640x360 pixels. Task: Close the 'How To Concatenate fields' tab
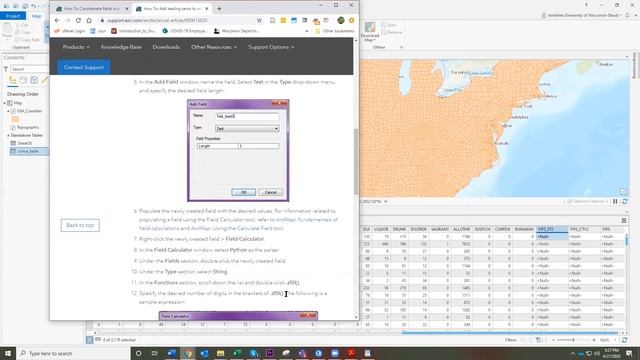(127, 9)
